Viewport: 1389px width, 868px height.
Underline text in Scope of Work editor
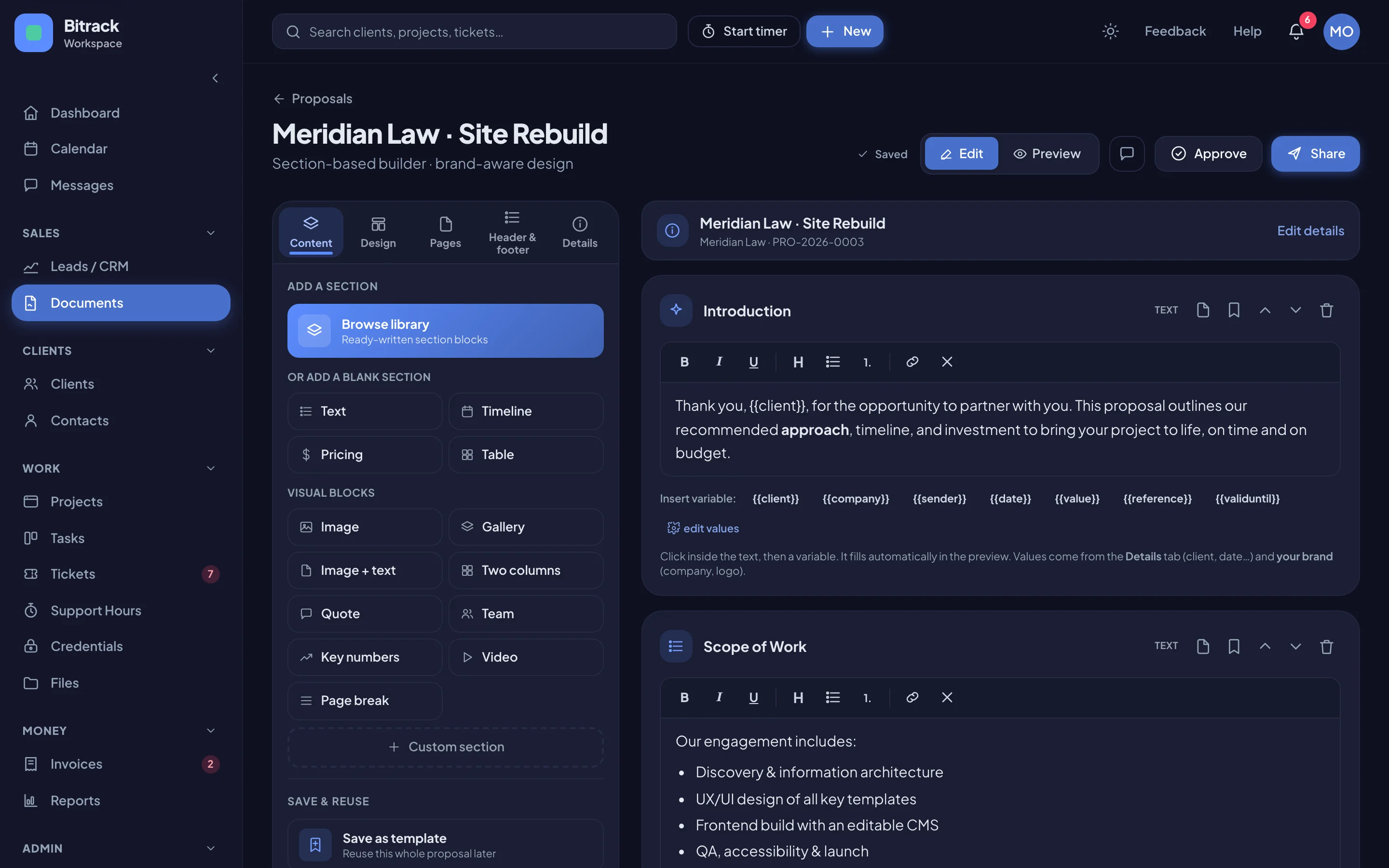click(754, 697)
